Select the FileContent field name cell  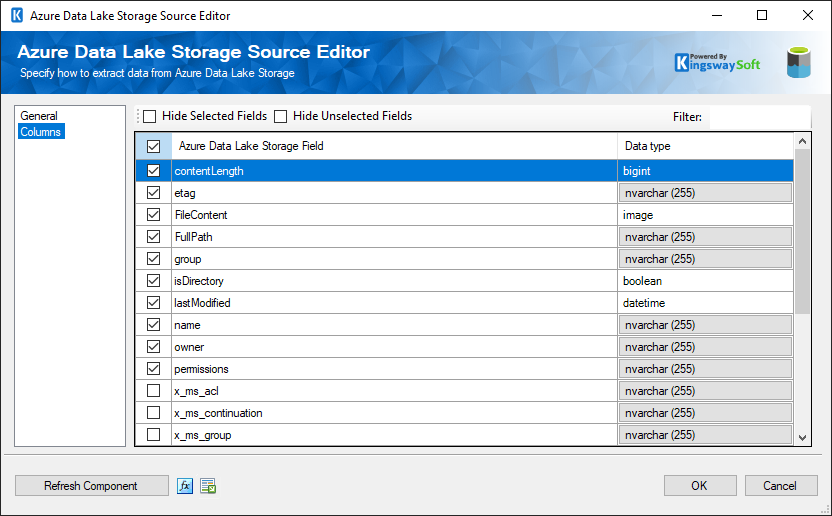(x=394, y=215)
